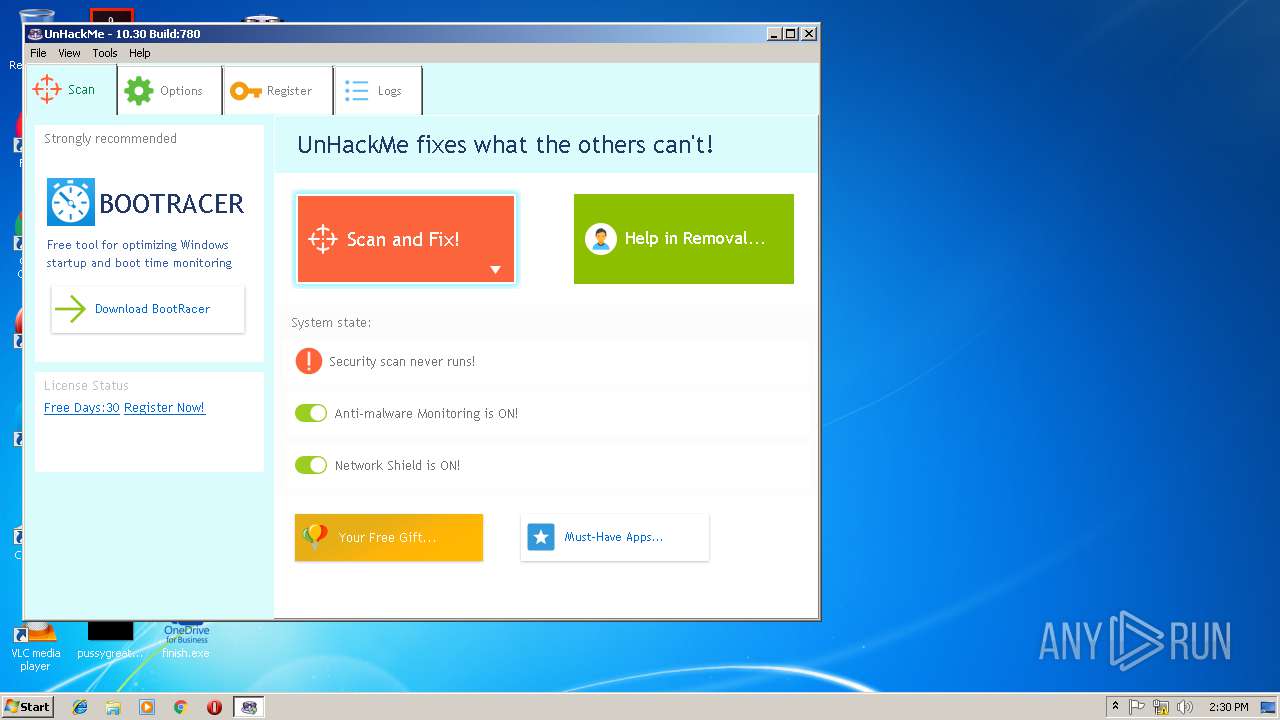This screenshot has height=720, width=1280.
Task: Click the Download BootRacer button
Action: coord(148,309)
